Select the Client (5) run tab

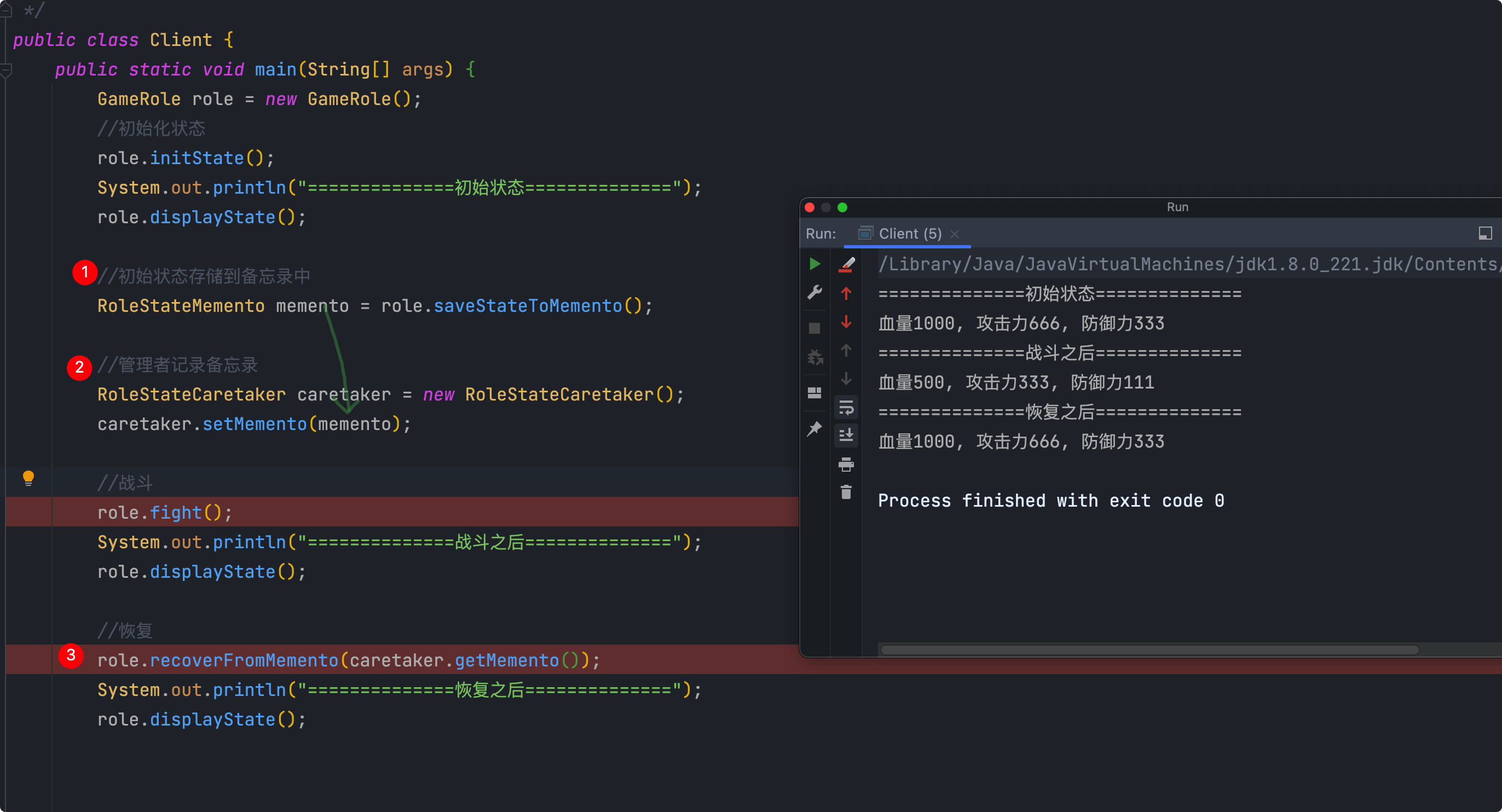tap(909, 234)
